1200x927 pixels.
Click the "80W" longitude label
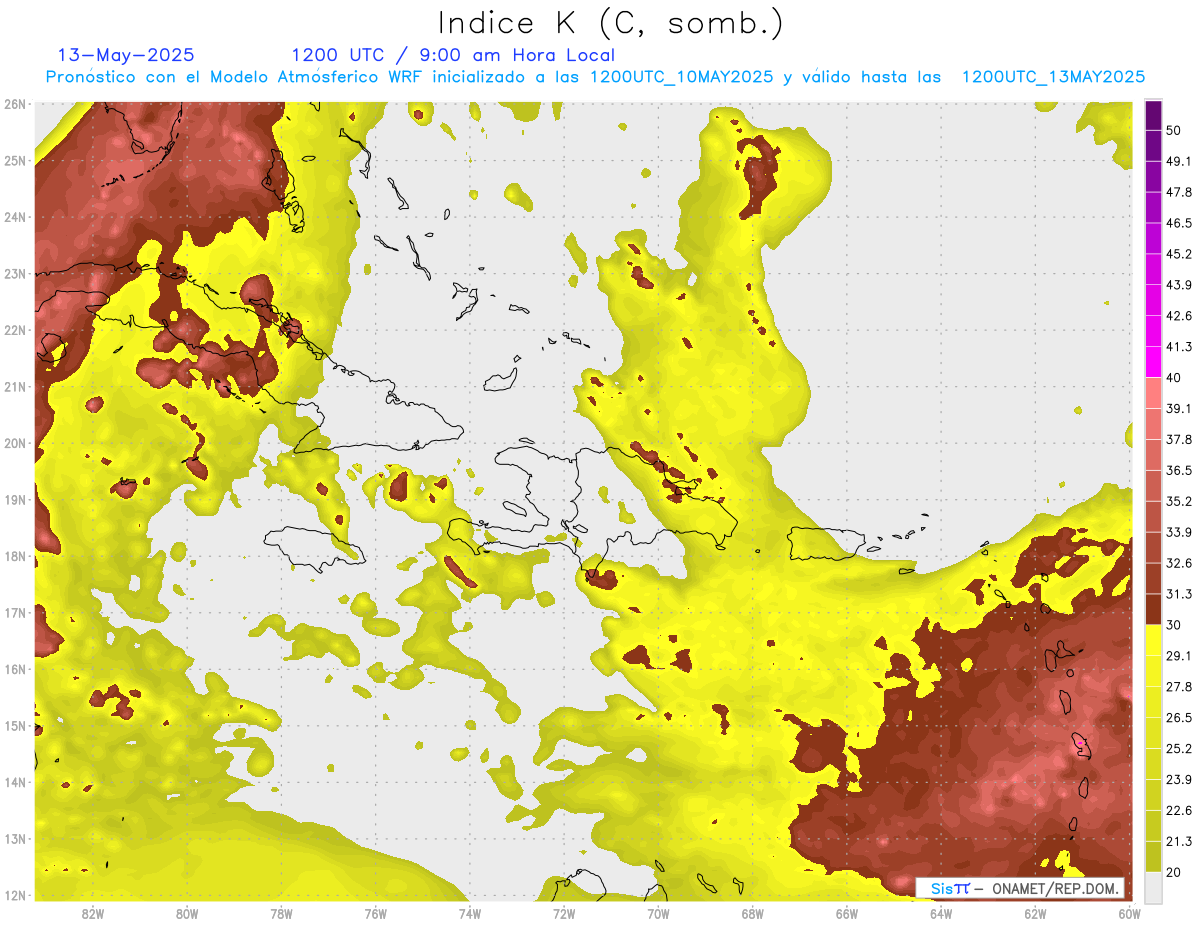pos(187,913)
